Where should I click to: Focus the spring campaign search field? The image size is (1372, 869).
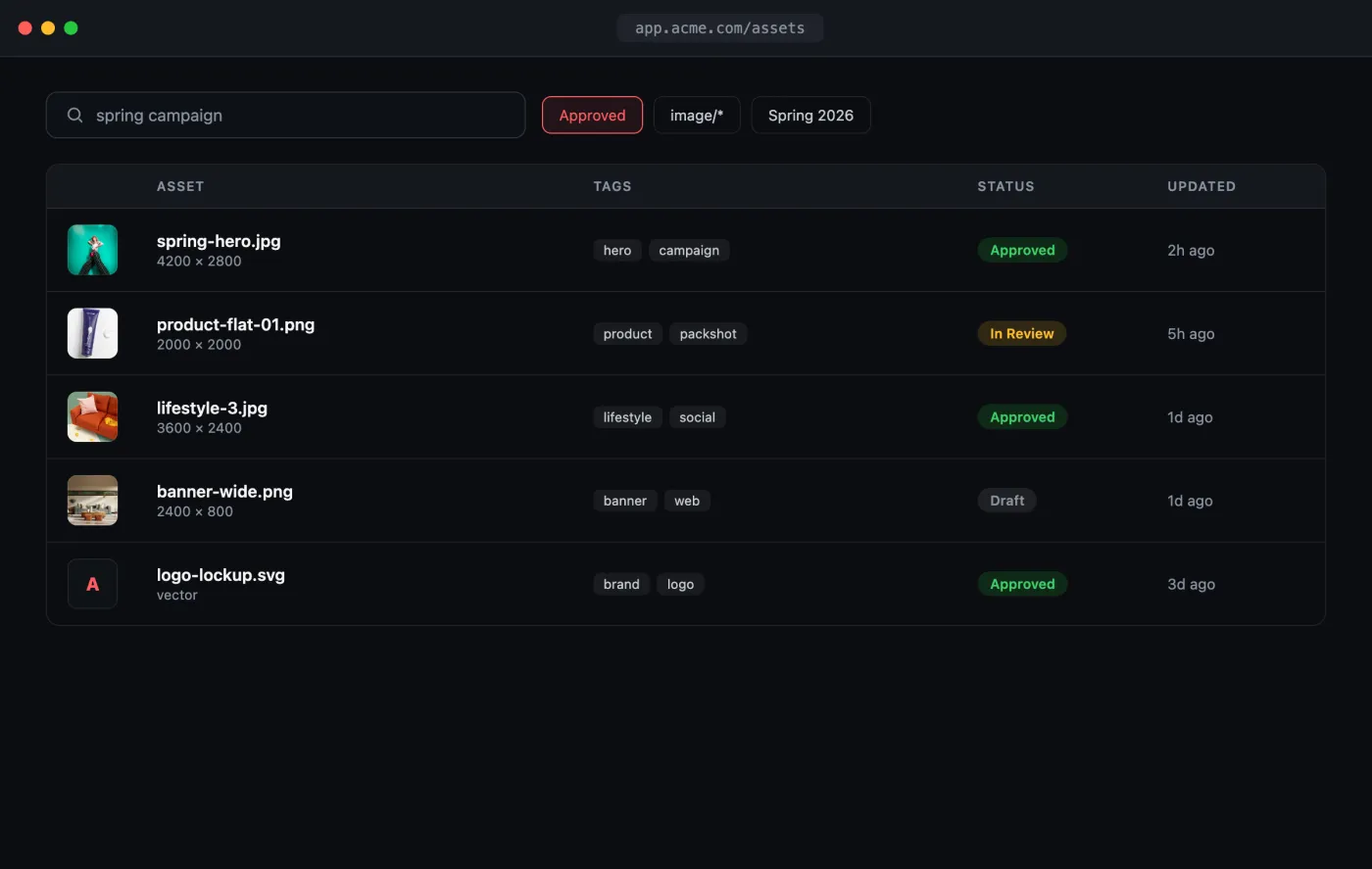(x=285, y=116)
